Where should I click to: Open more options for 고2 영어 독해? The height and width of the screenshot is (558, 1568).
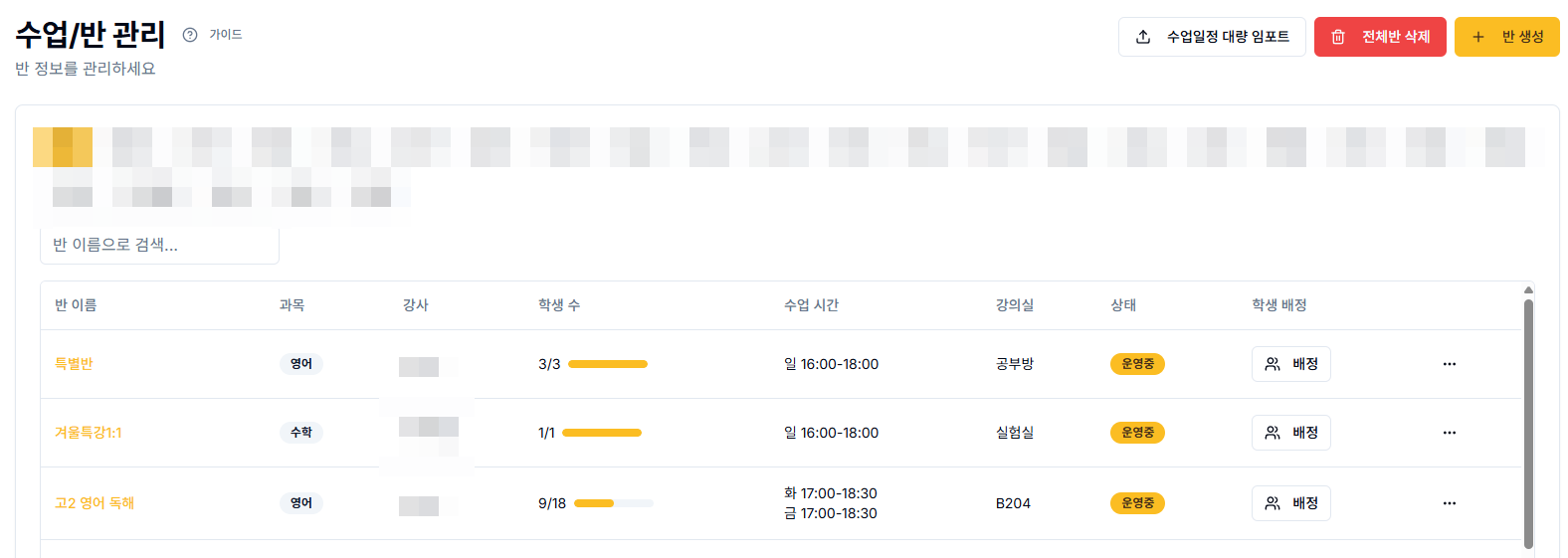pyautogui.click(x=1449, y=503)
